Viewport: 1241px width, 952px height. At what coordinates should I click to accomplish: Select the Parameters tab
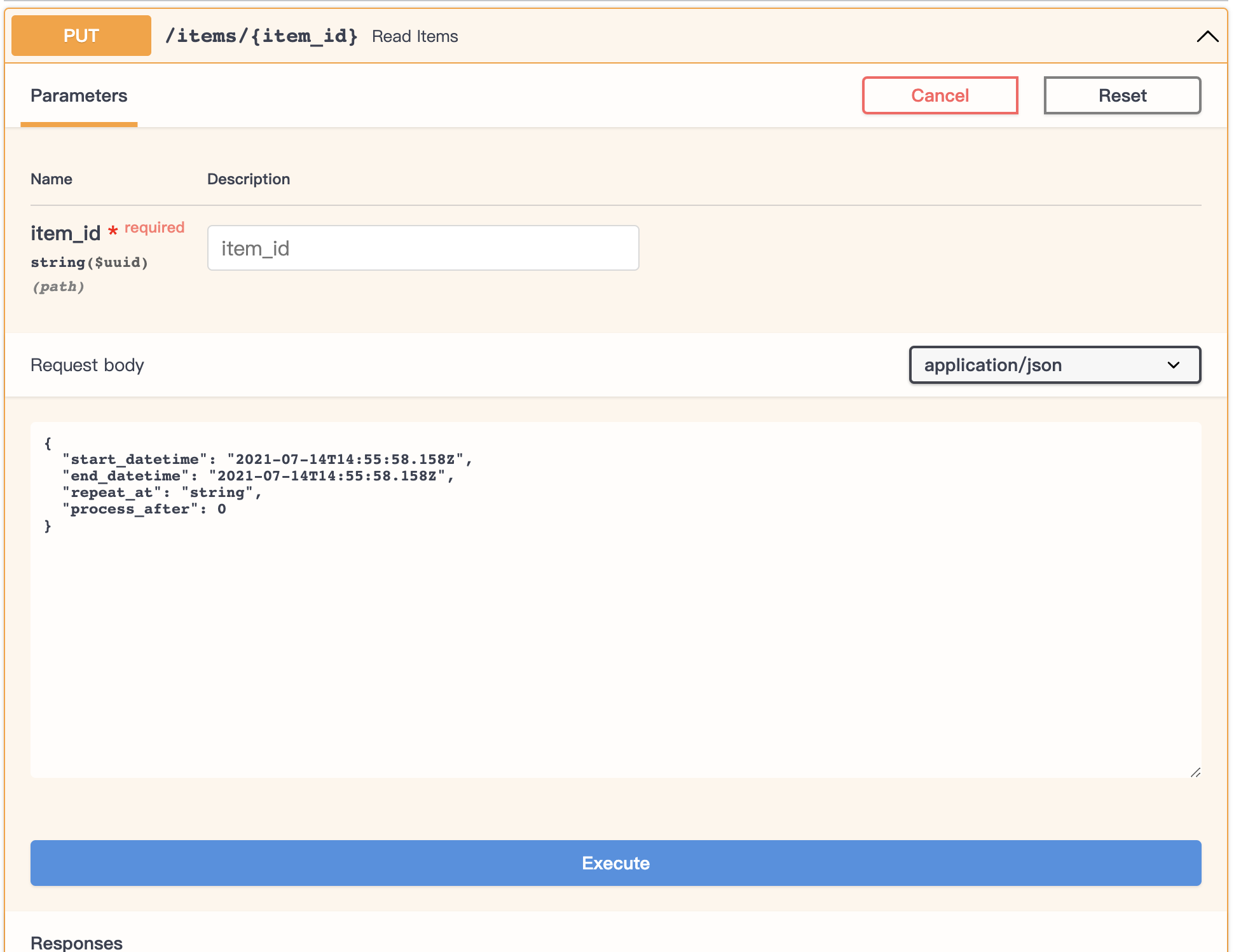click(x=79, y=95)
